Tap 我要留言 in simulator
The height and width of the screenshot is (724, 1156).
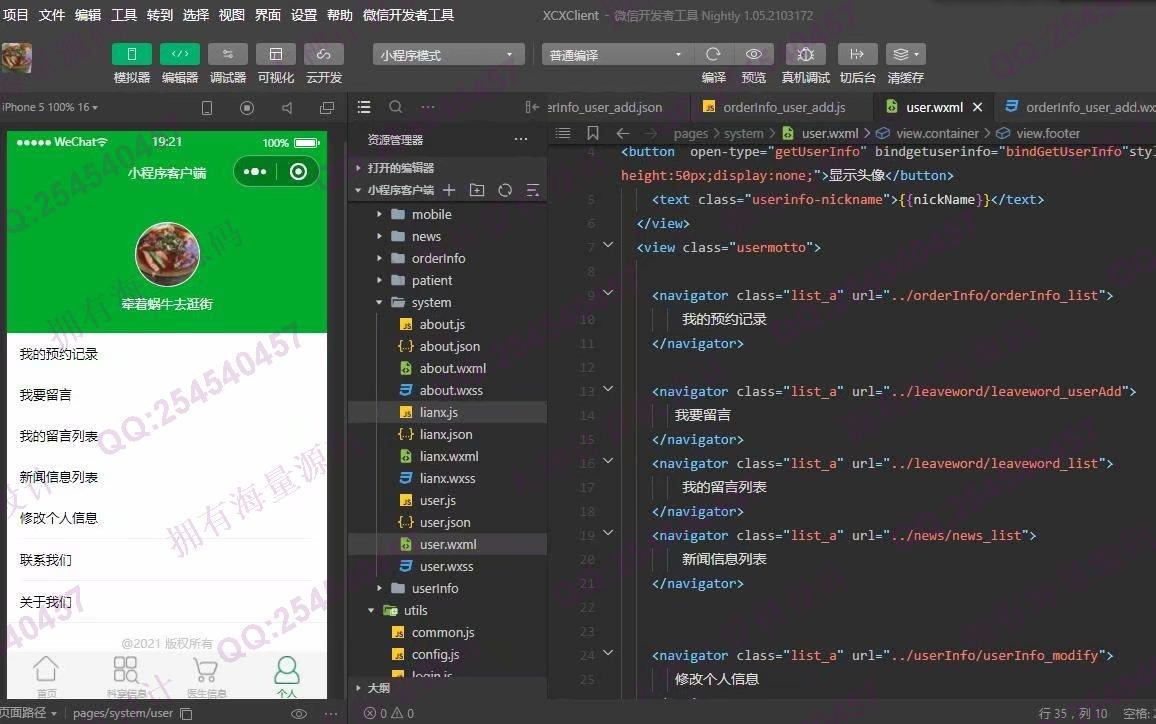click(46, 396)
